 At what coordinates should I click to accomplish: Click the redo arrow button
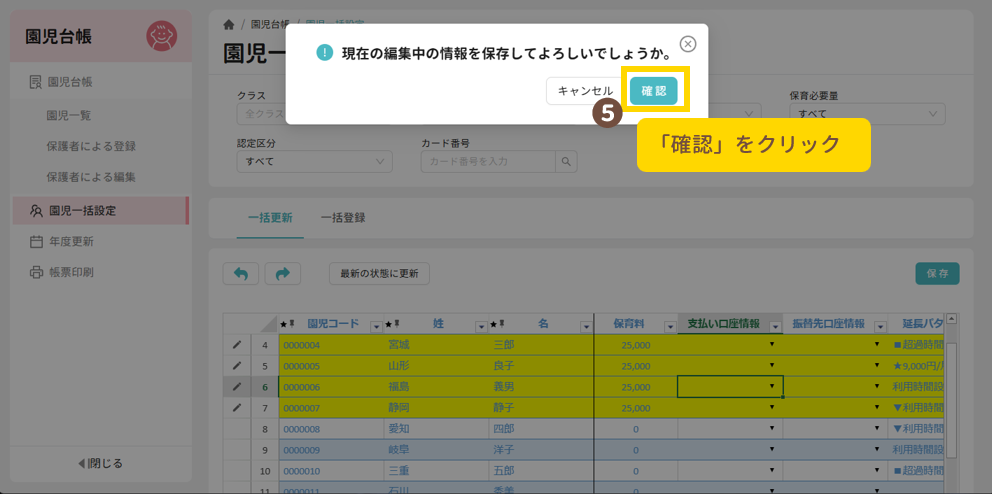coord(282,273)
